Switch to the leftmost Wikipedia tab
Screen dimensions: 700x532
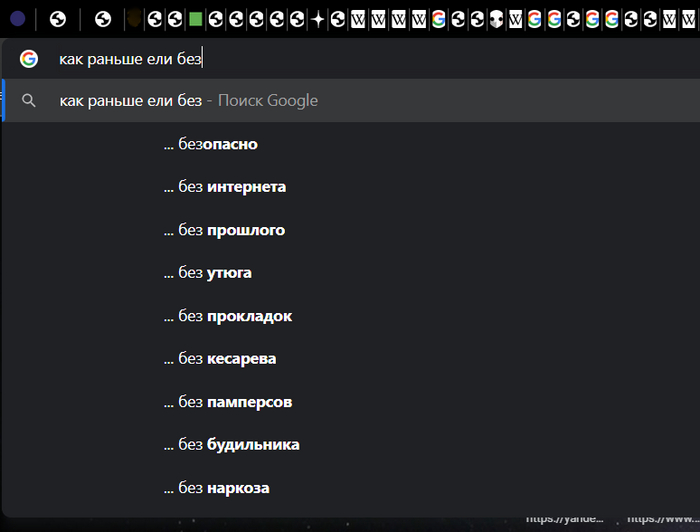(357, 18)
